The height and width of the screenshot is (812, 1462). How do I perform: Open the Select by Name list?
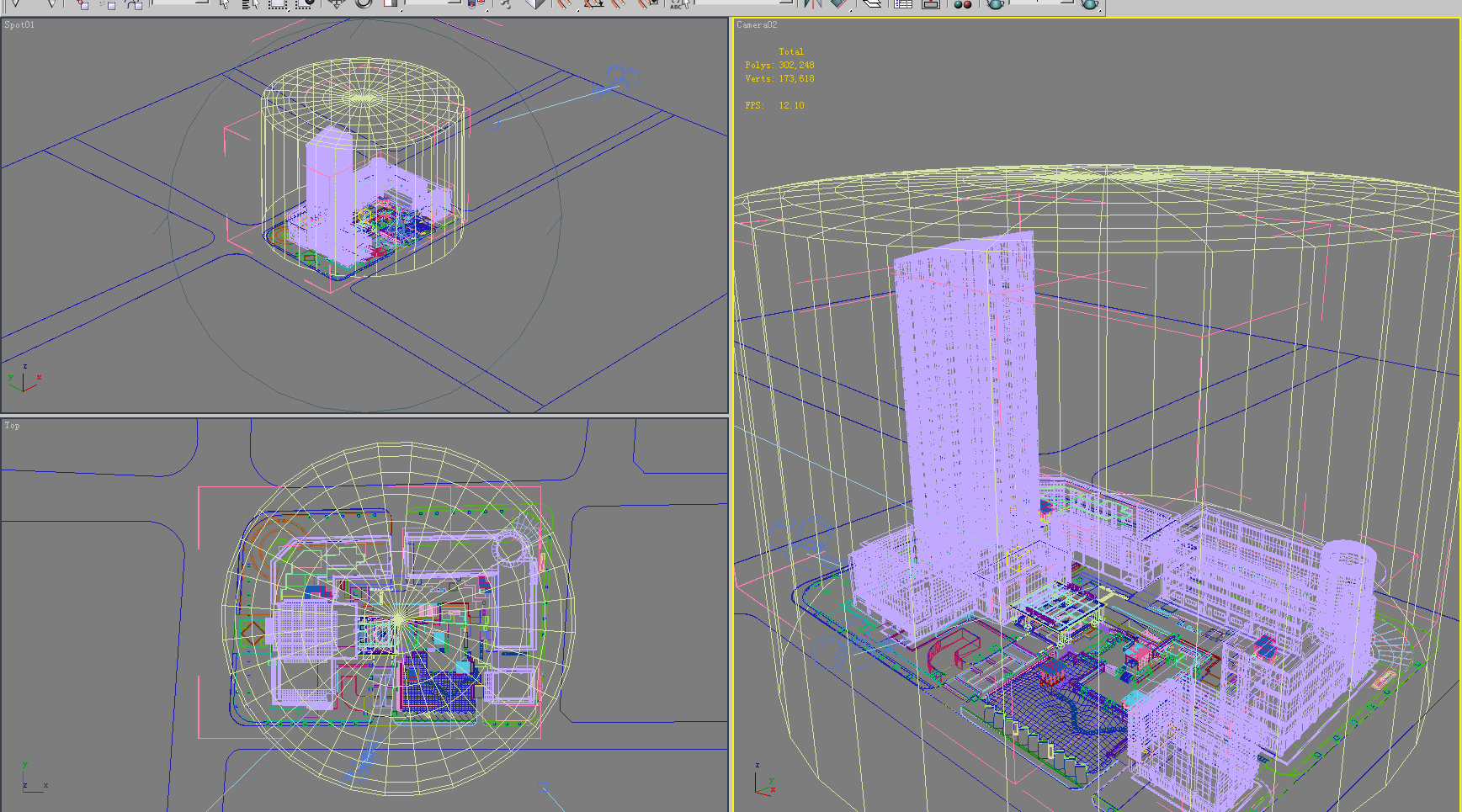pos(250,3)
